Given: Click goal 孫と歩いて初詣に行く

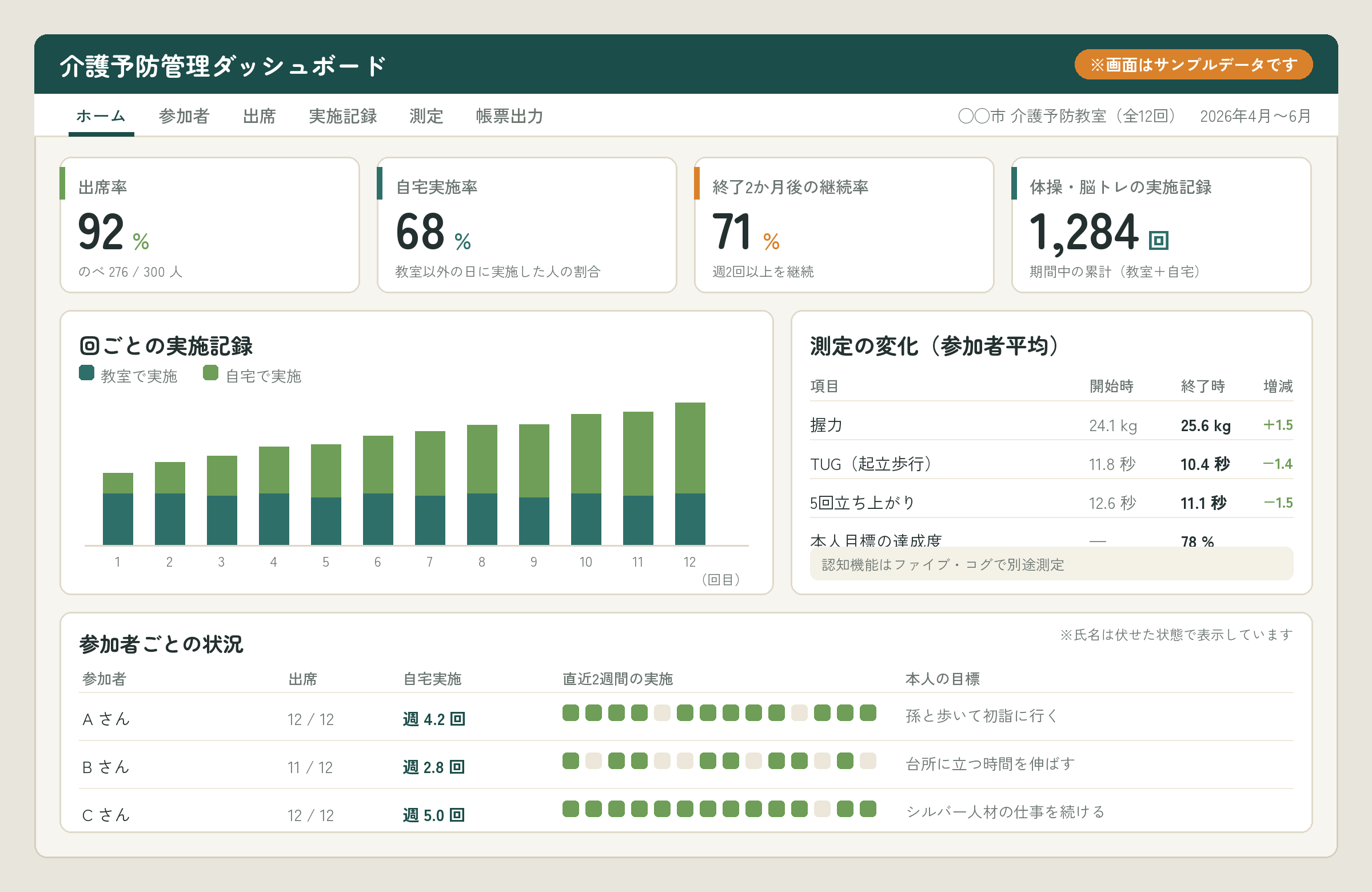Looking at the screenshot, I should pyautogui.click(x=982, y=715).
